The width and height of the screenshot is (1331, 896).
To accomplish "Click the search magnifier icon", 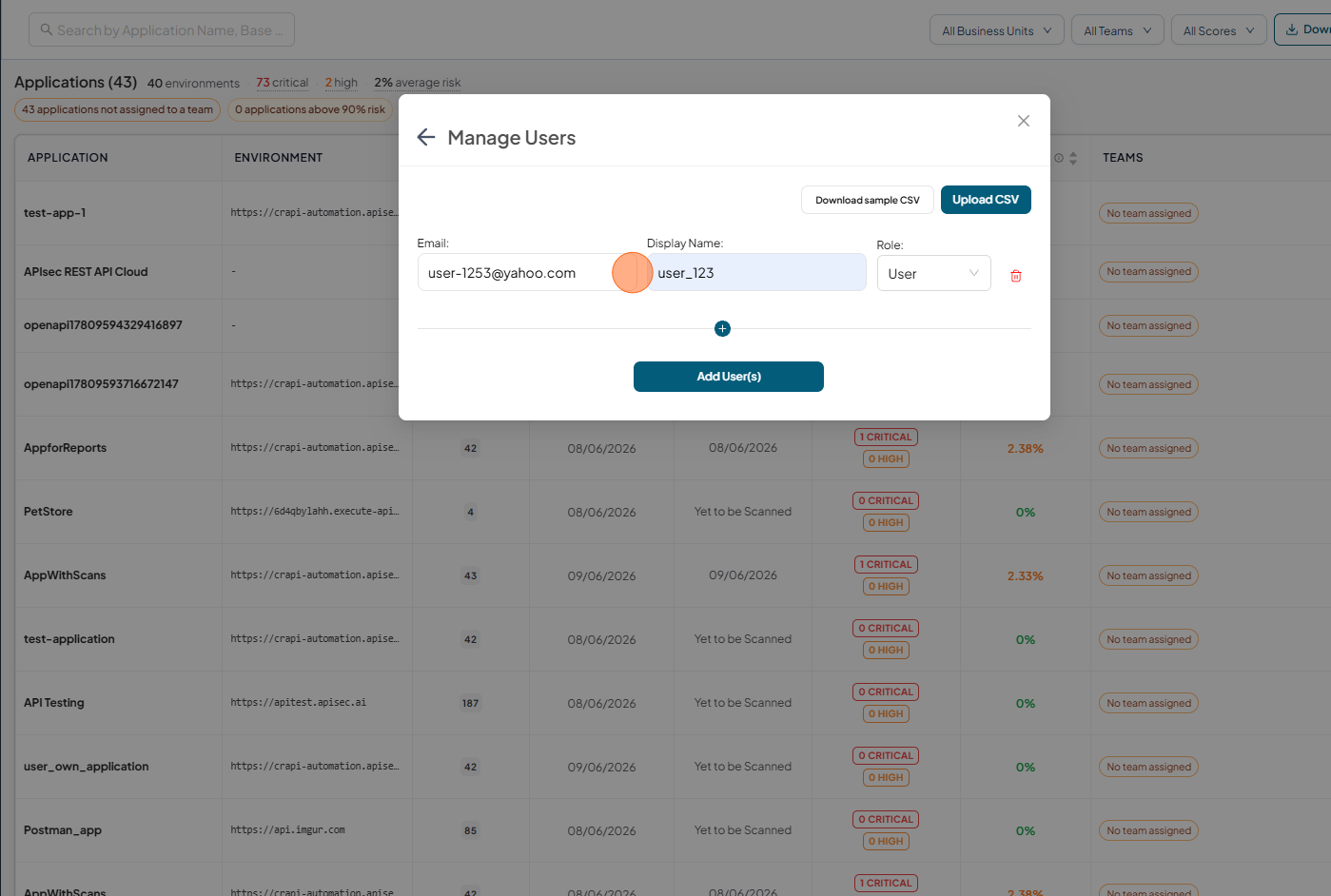I will tap(46, 30).
